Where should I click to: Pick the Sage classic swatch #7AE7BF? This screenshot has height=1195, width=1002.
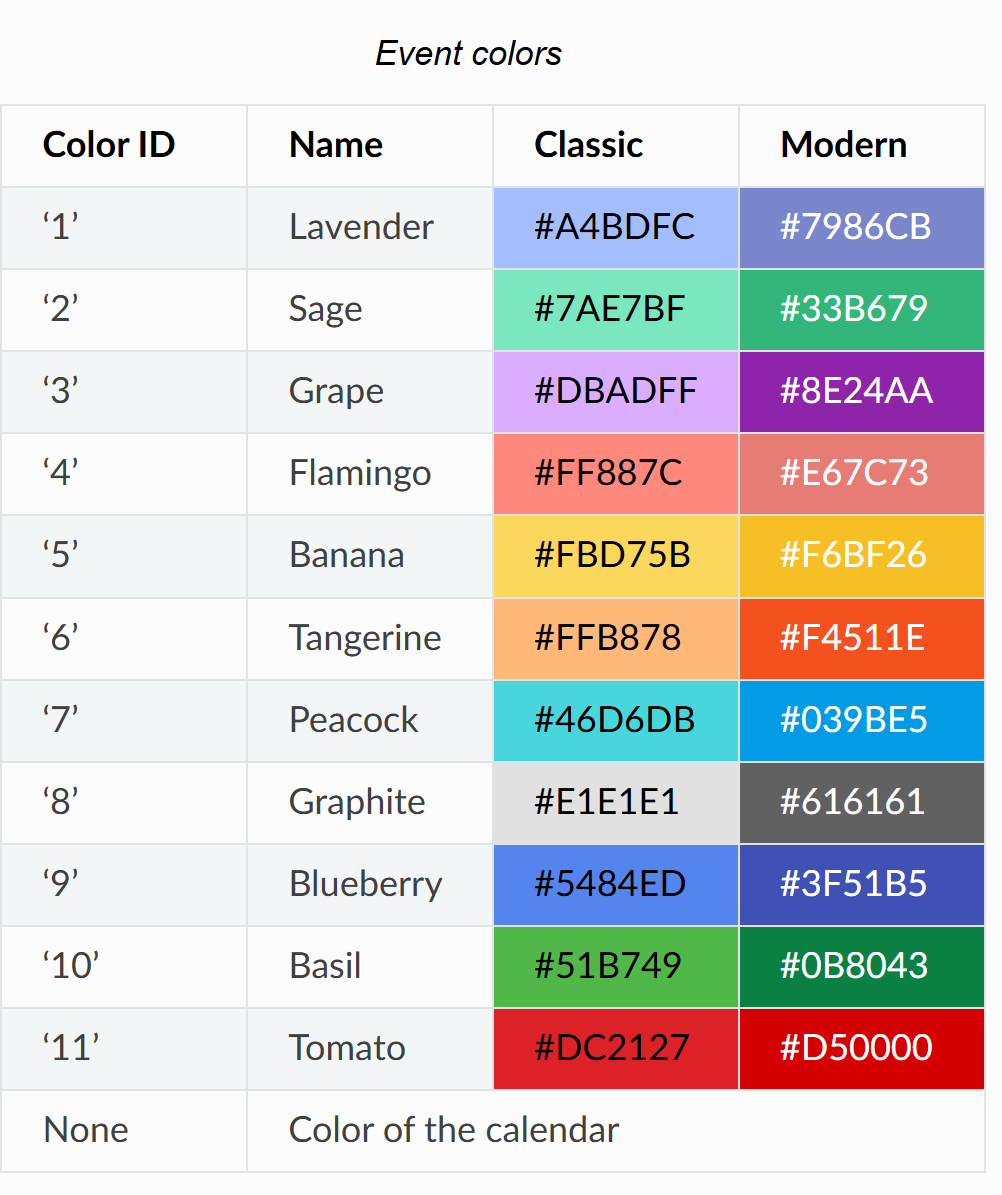615,309
